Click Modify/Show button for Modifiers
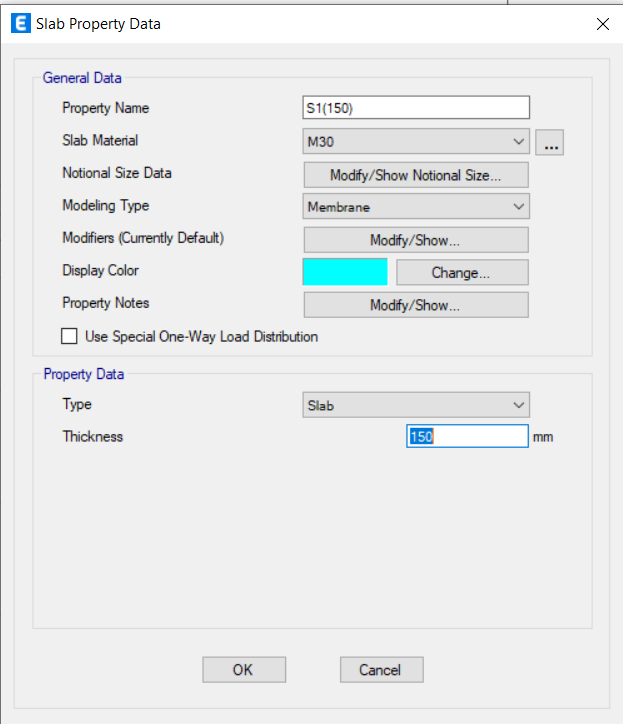 click(416, 240)
